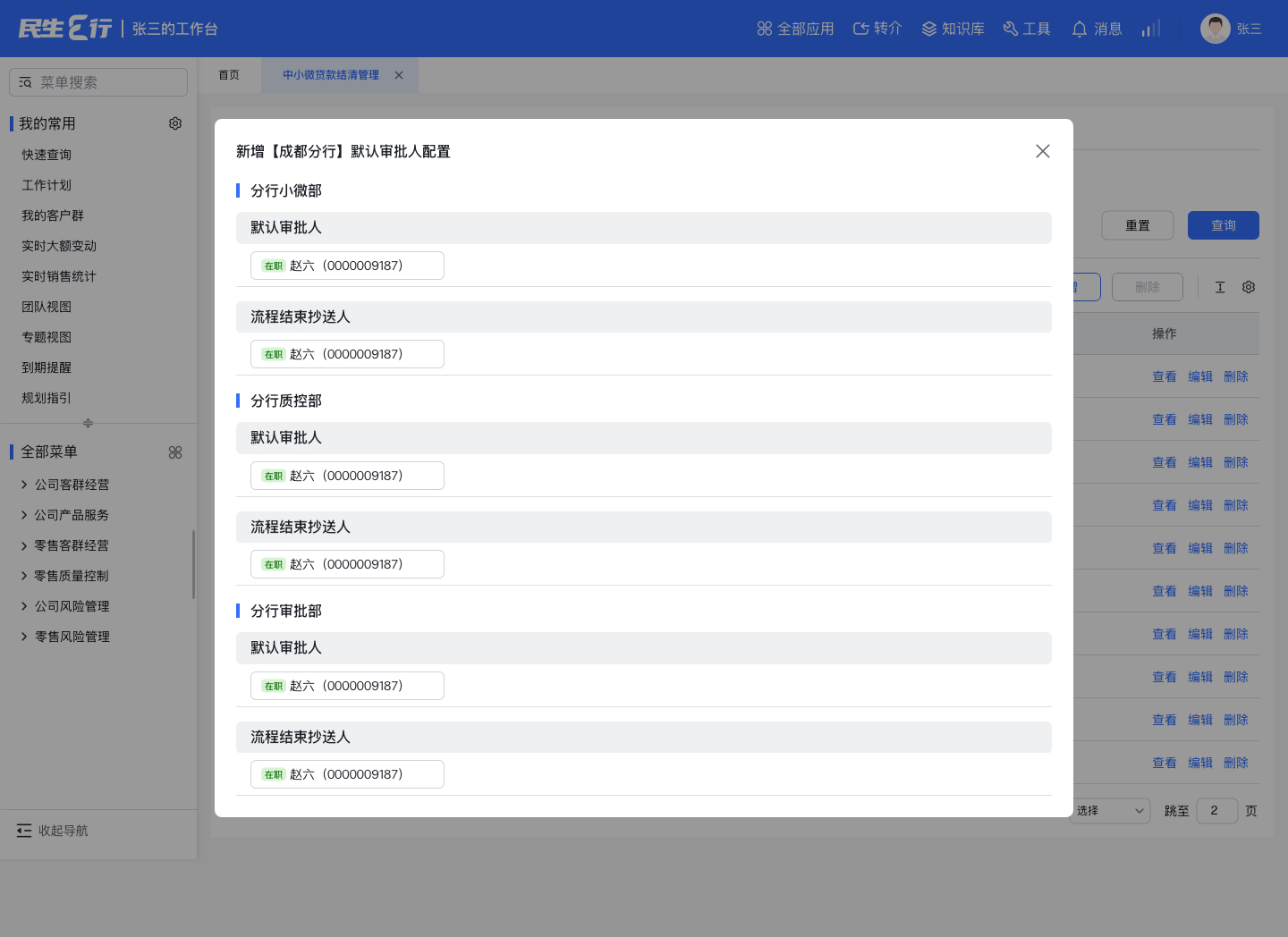Expand 零售质量控制 menu group

(64, 576)
